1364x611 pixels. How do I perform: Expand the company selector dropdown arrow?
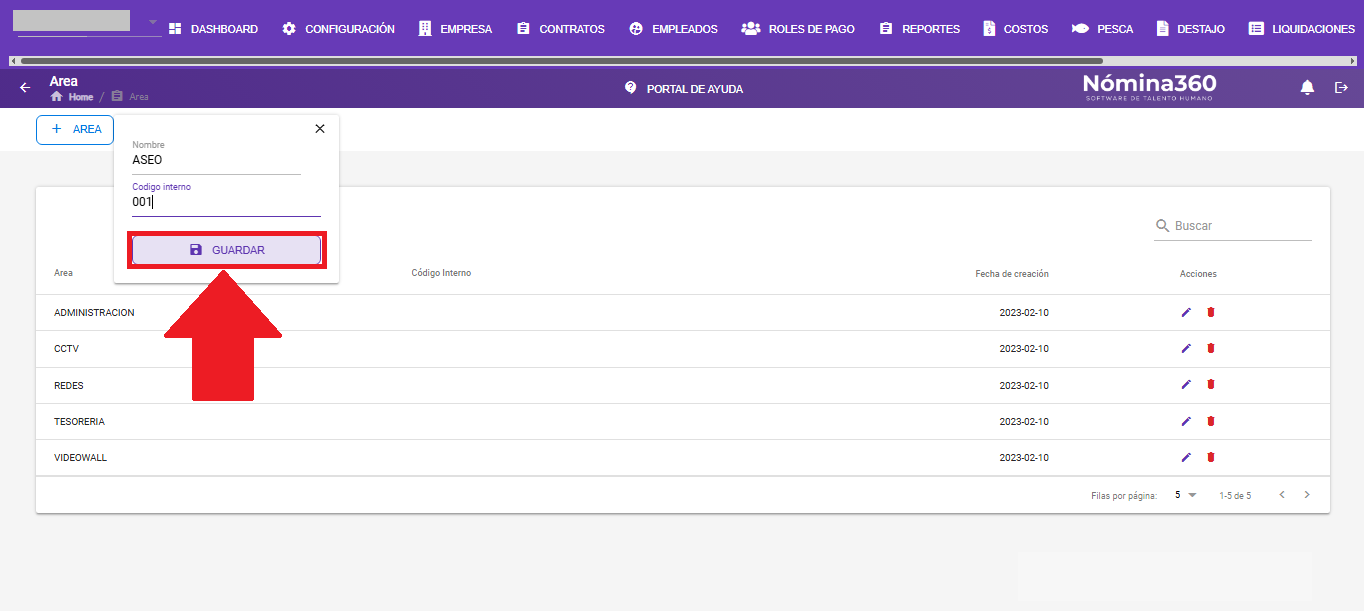click(x=153, y=22)
